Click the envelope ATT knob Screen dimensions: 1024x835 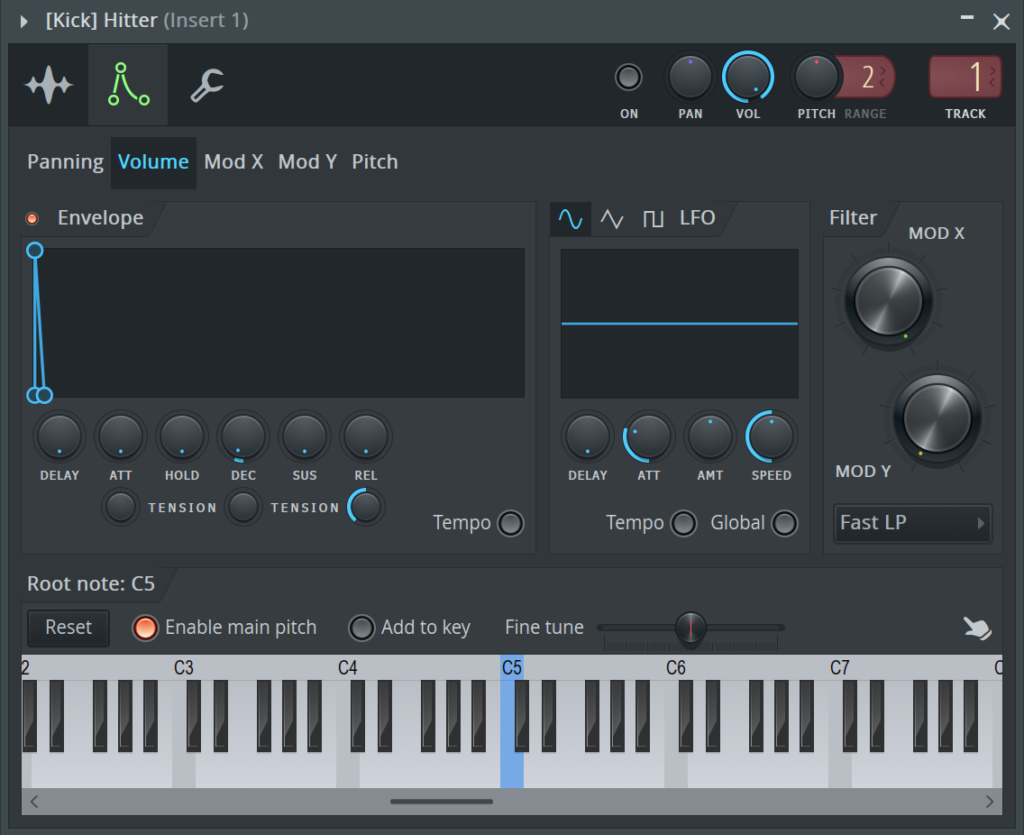click(120, 436)
